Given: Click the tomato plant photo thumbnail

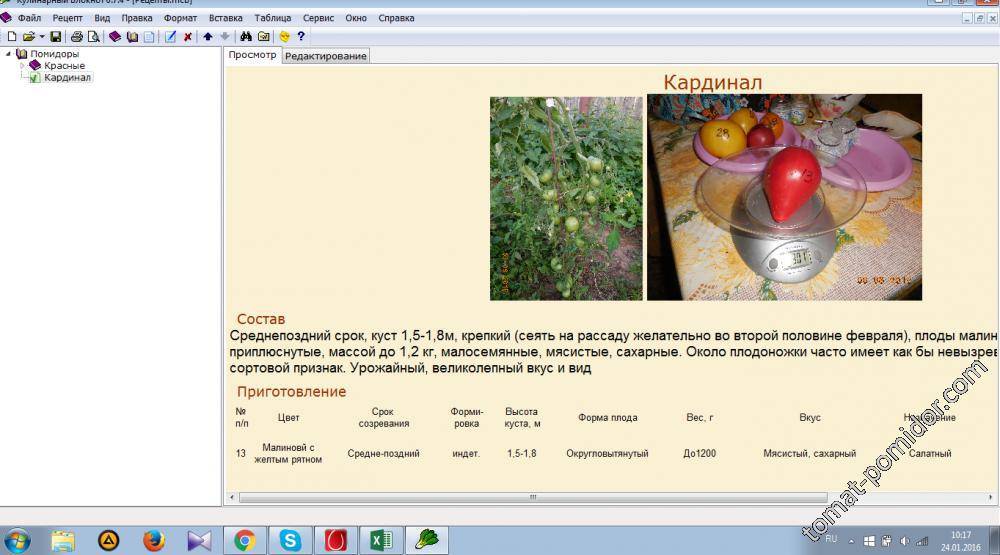Looking at the screenshot, I should tap(566, 197).
